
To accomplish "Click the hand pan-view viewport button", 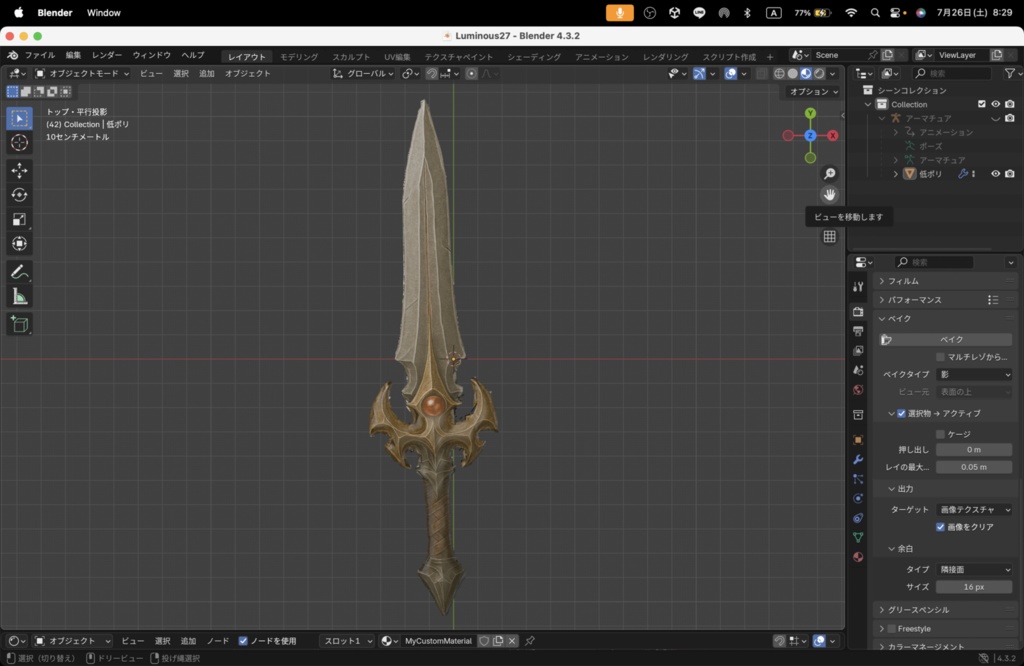I will click(x=829, y=195).
